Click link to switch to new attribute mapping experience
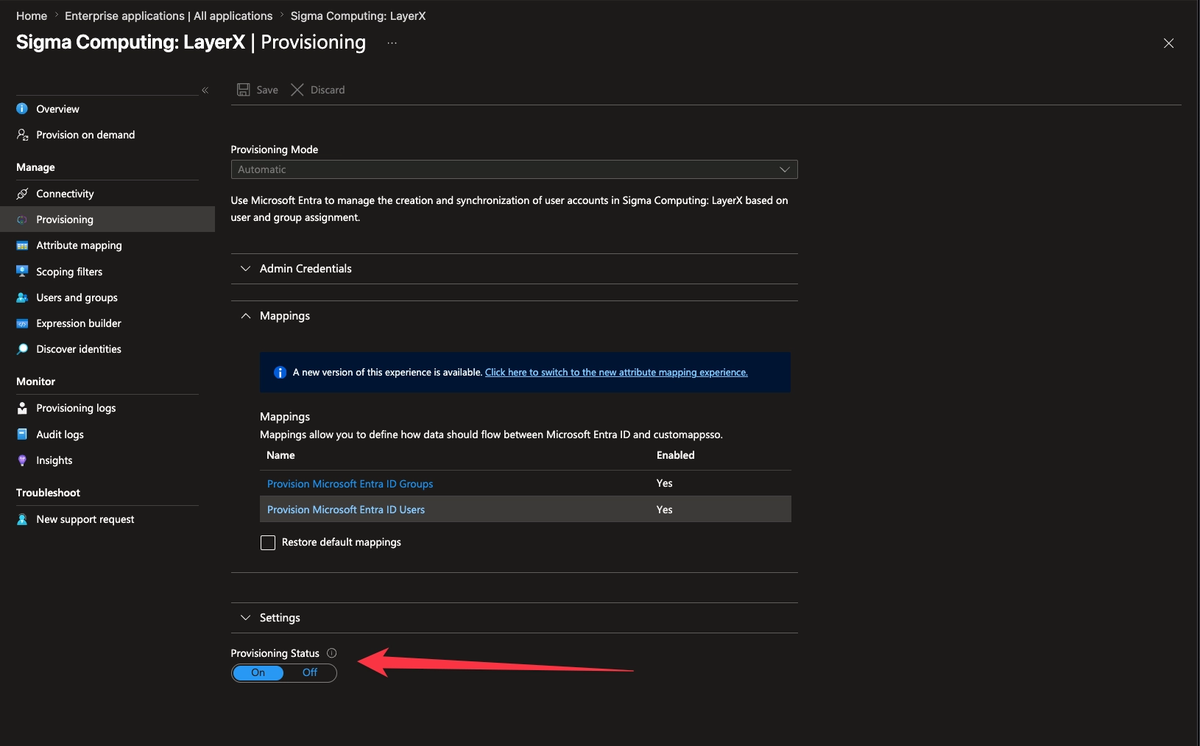The width and height of the screenshot is (1200, 746). tap(616, 372)
